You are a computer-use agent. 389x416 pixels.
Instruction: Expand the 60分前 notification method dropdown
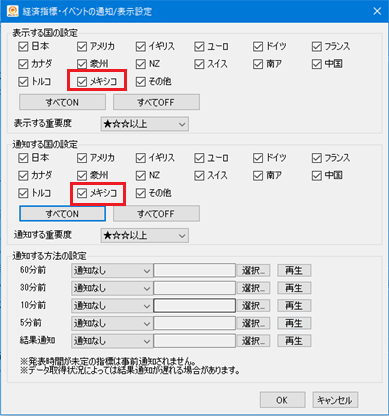pyautogui.click(x=112, y=271)
